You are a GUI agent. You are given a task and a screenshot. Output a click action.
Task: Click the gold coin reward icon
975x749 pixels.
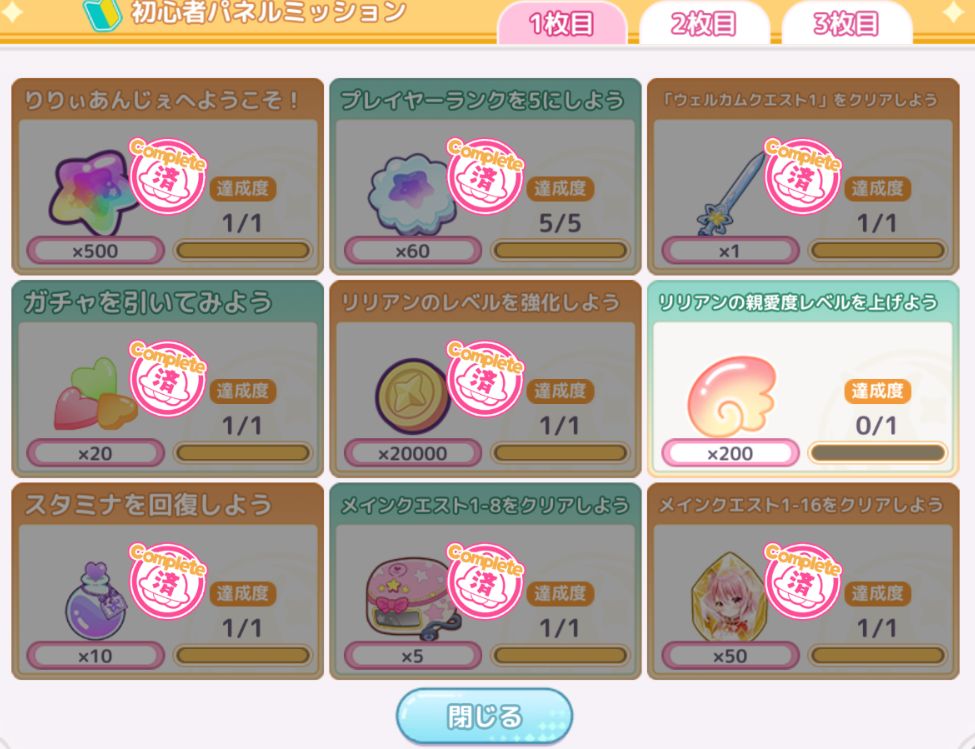coord(410,396)
